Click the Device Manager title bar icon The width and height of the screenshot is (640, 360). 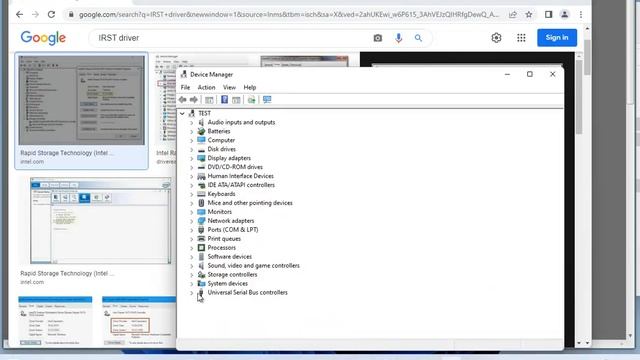point(184,74)
